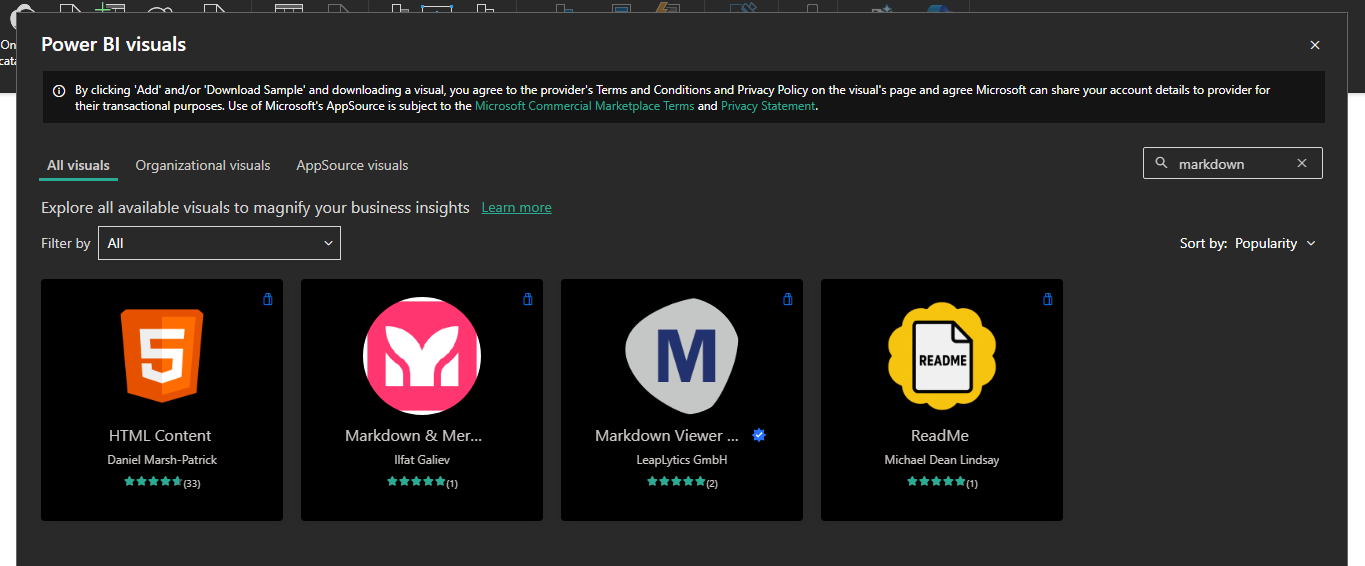Select the HTML5 shield logo icon
1365x566 pixels.
coord(162,355)
